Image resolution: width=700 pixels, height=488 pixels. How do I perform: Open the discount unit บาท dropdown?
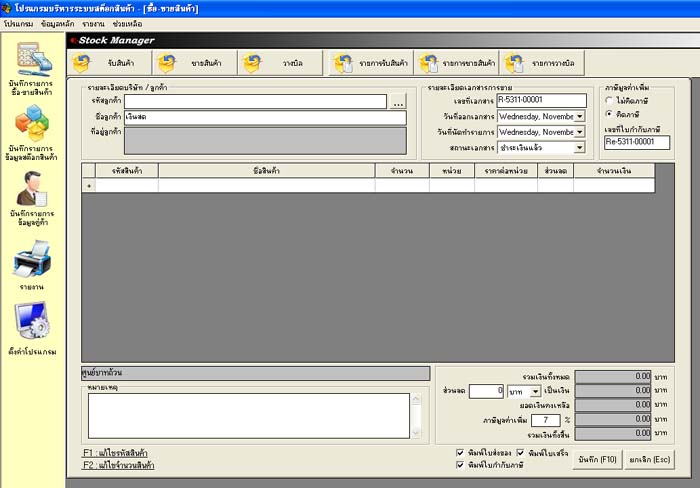click(534, 391)
